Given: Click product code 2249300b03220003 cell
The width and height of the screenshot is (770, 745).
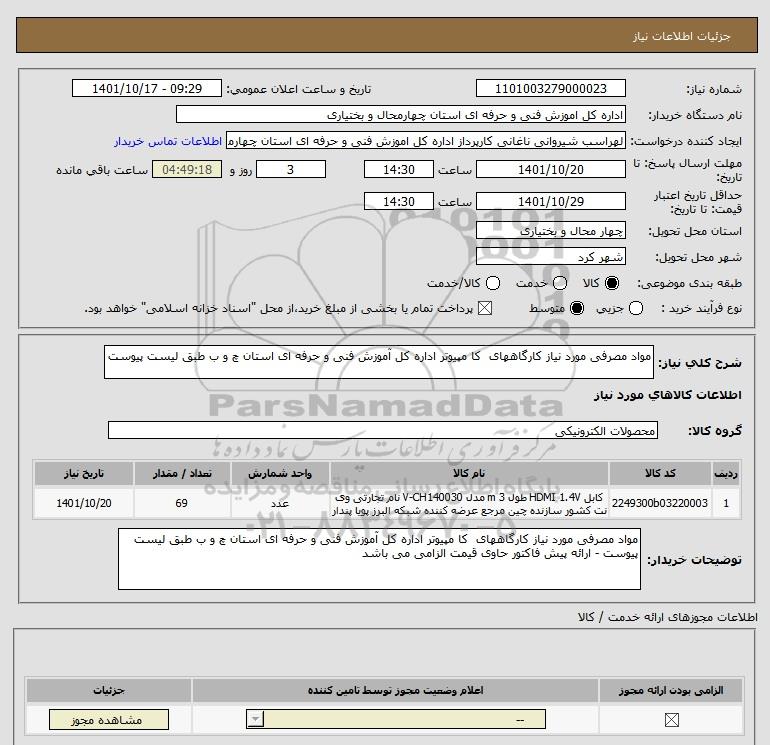Looking at the screenshot, I should point(660,503).
